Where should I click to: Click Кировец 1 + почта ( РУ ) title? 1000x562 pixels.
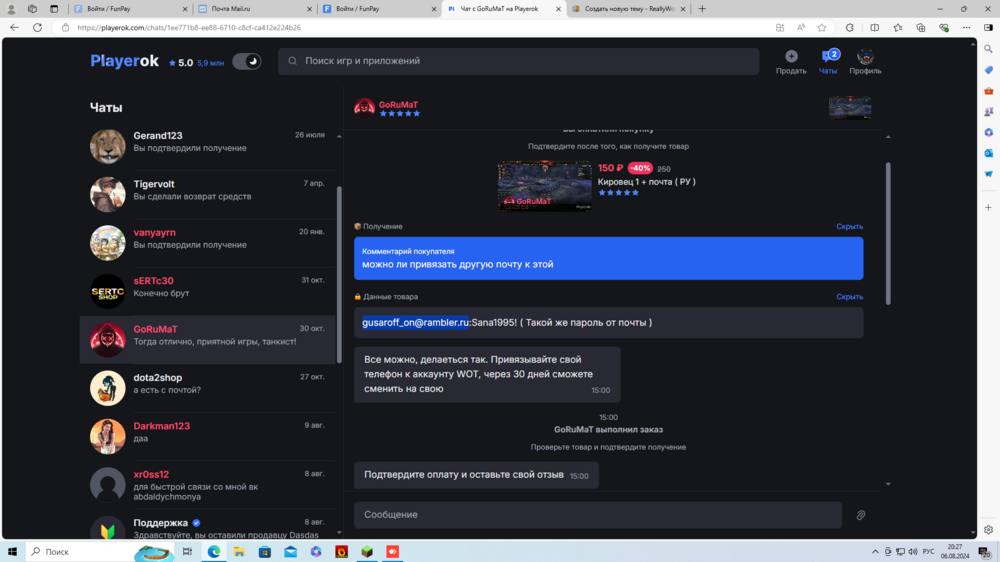[646, 182]
